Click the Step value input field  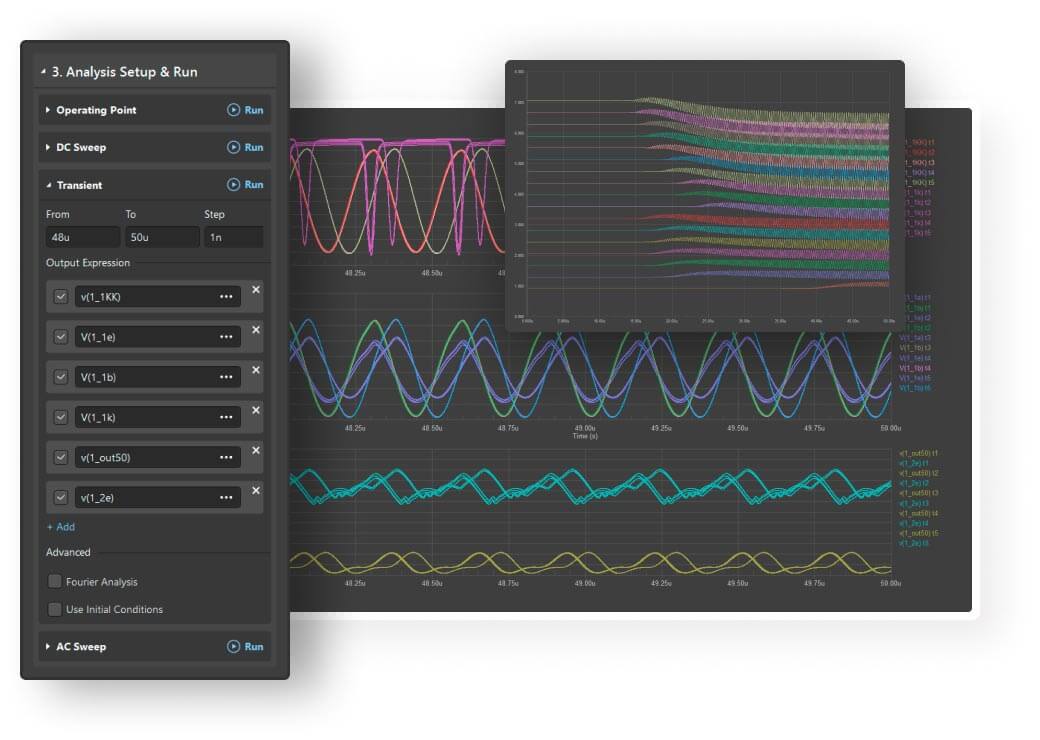coord(233,238)
